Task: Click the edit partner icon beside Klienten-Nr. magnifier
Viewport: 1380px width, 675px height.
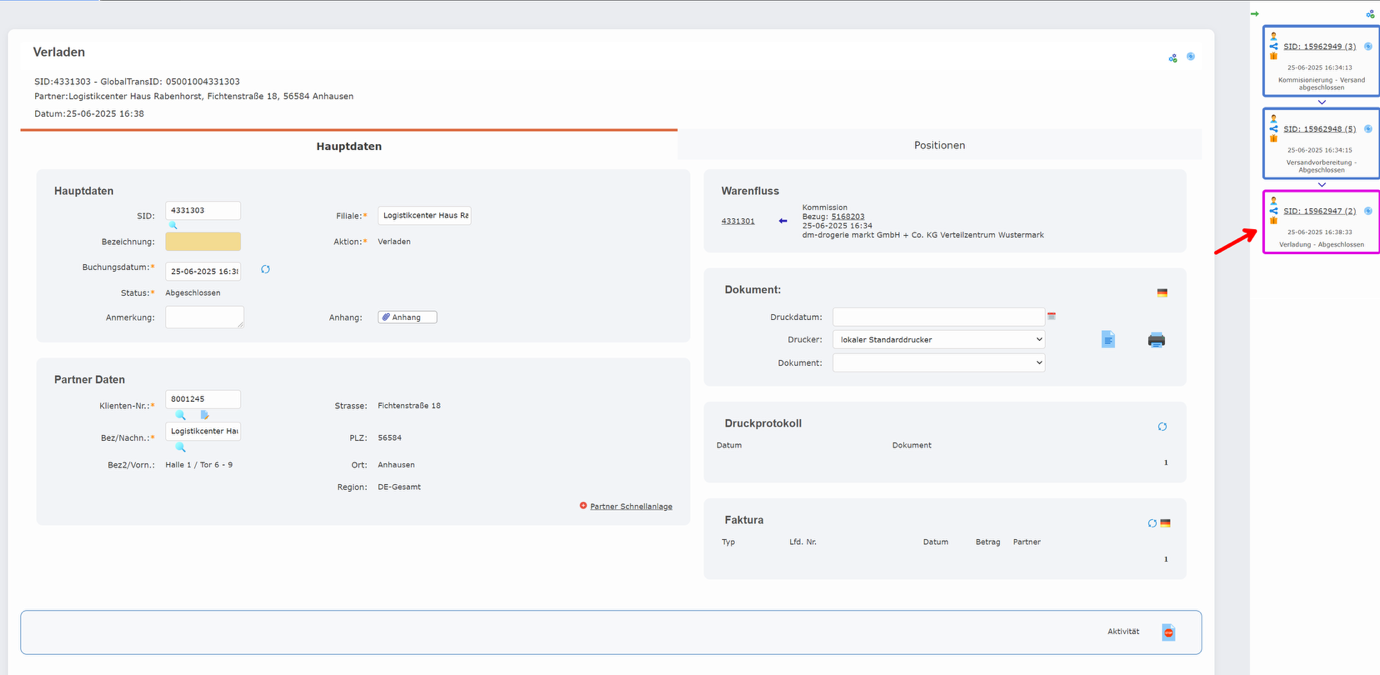Action: point(204,415)
